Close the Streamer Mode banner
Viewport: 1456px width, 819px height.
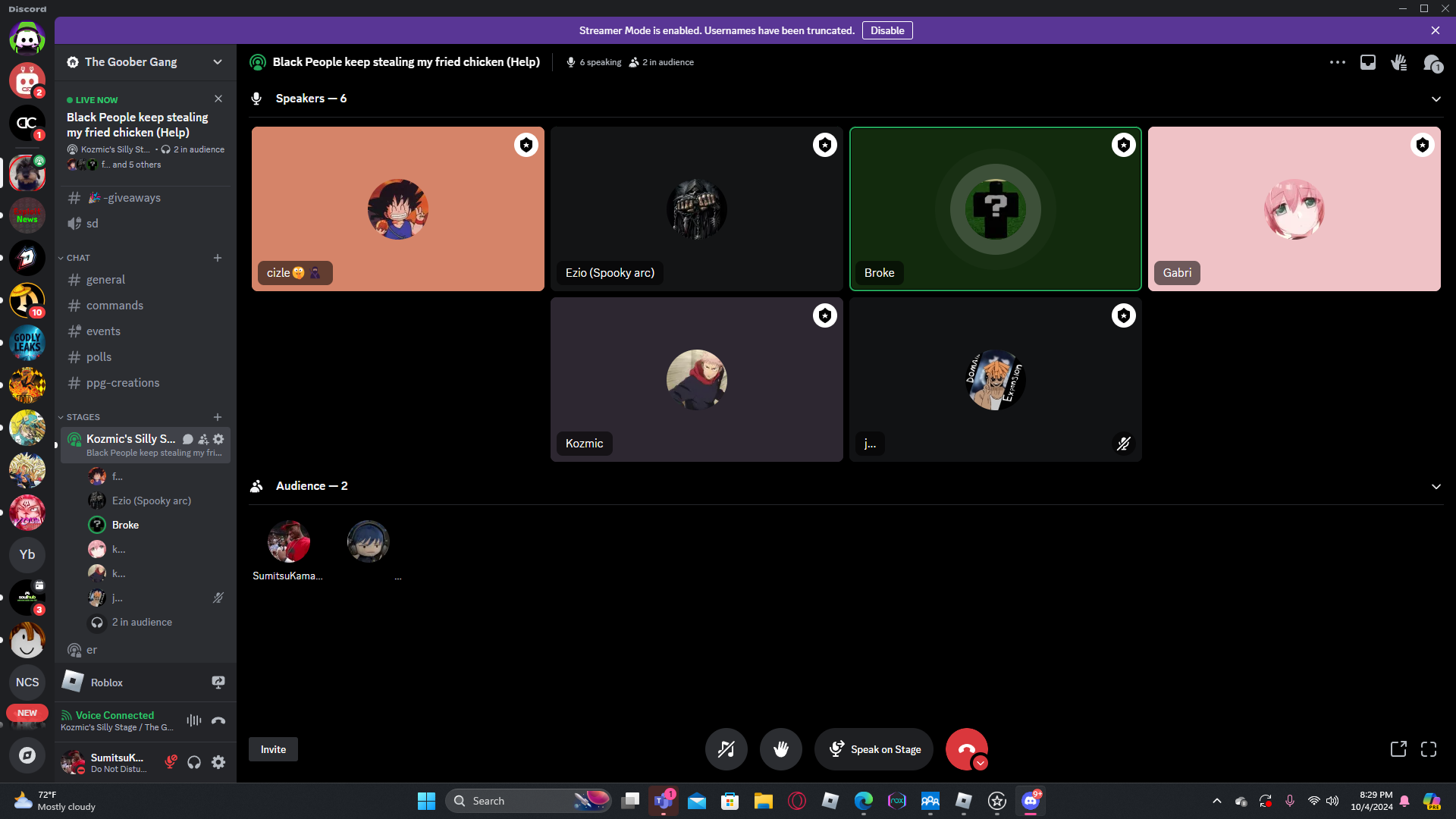pyautogui.click(x=1436, y=30)
